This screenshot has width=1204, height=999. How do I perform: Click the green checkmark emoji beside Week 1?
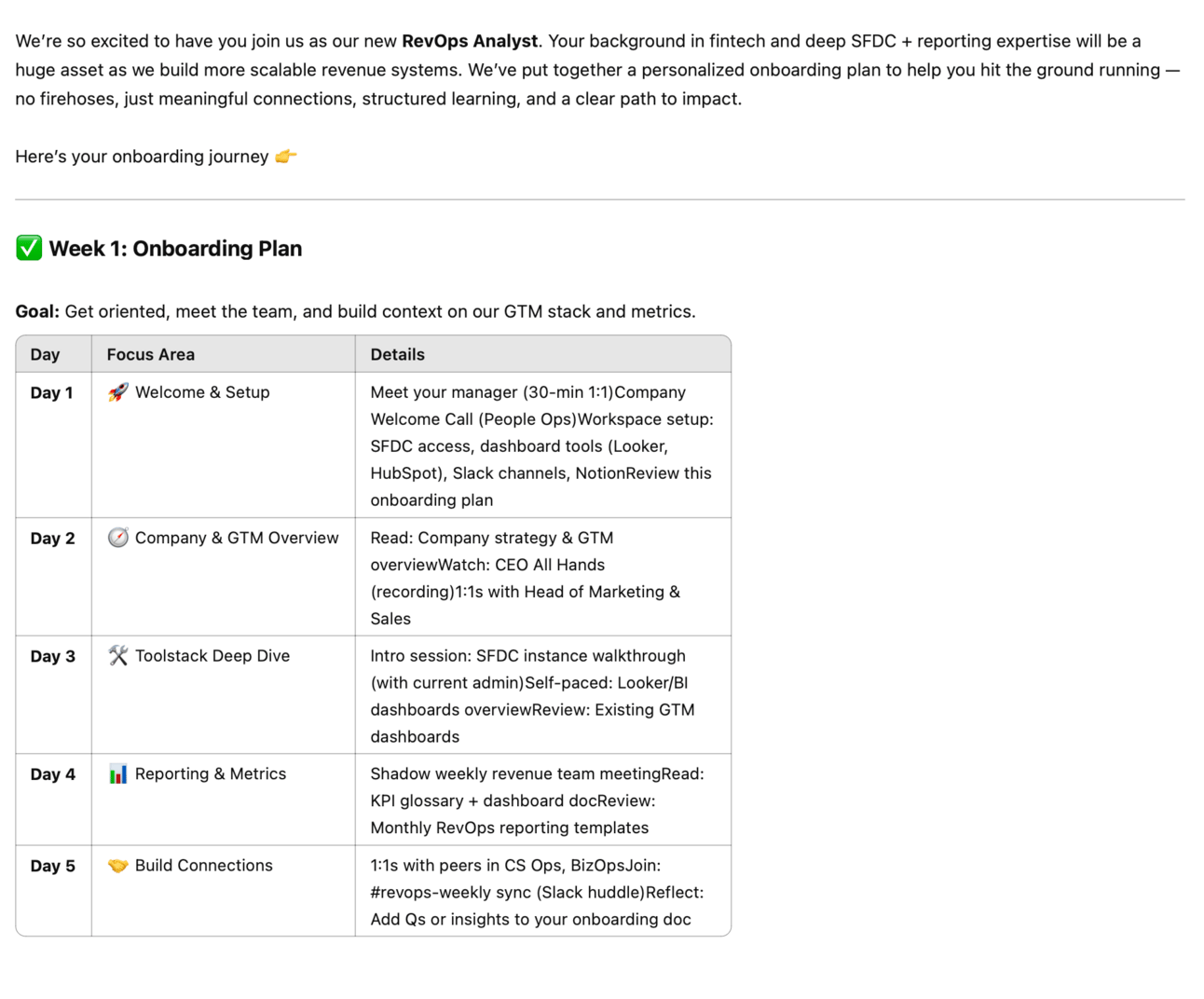pyautogui.click(x=29, y=248)
